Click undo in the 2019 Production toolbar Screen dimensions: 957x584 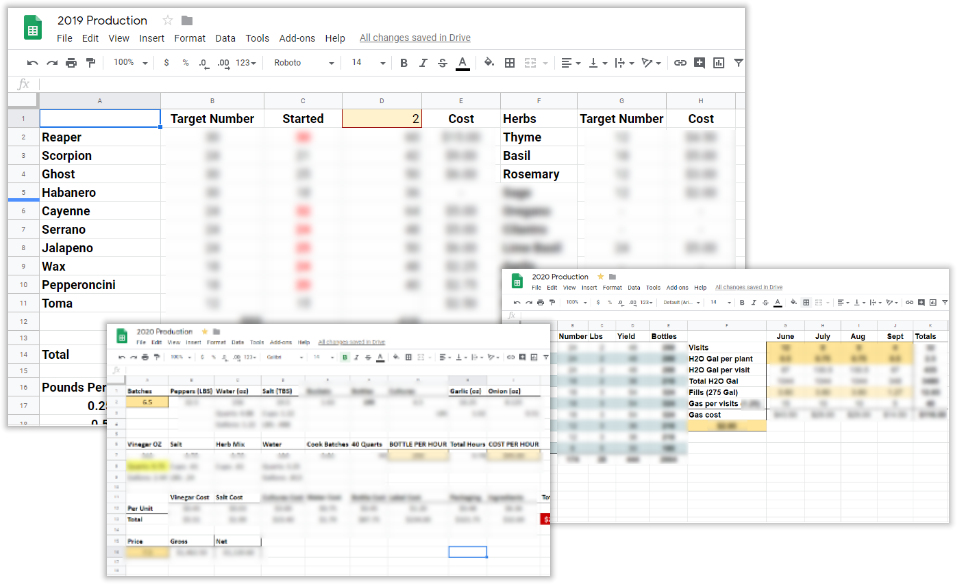pos(30,63)
